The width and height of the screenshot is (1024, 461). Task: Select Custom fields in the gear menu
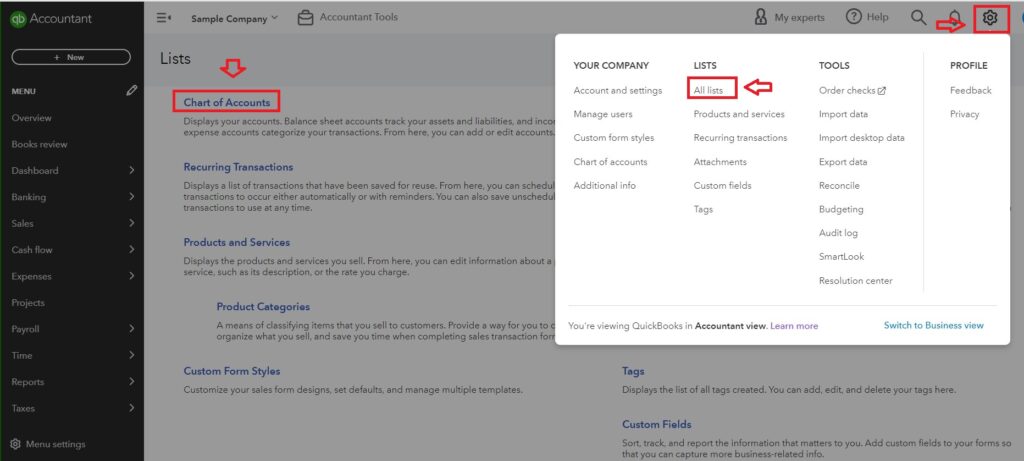[722, 185]
